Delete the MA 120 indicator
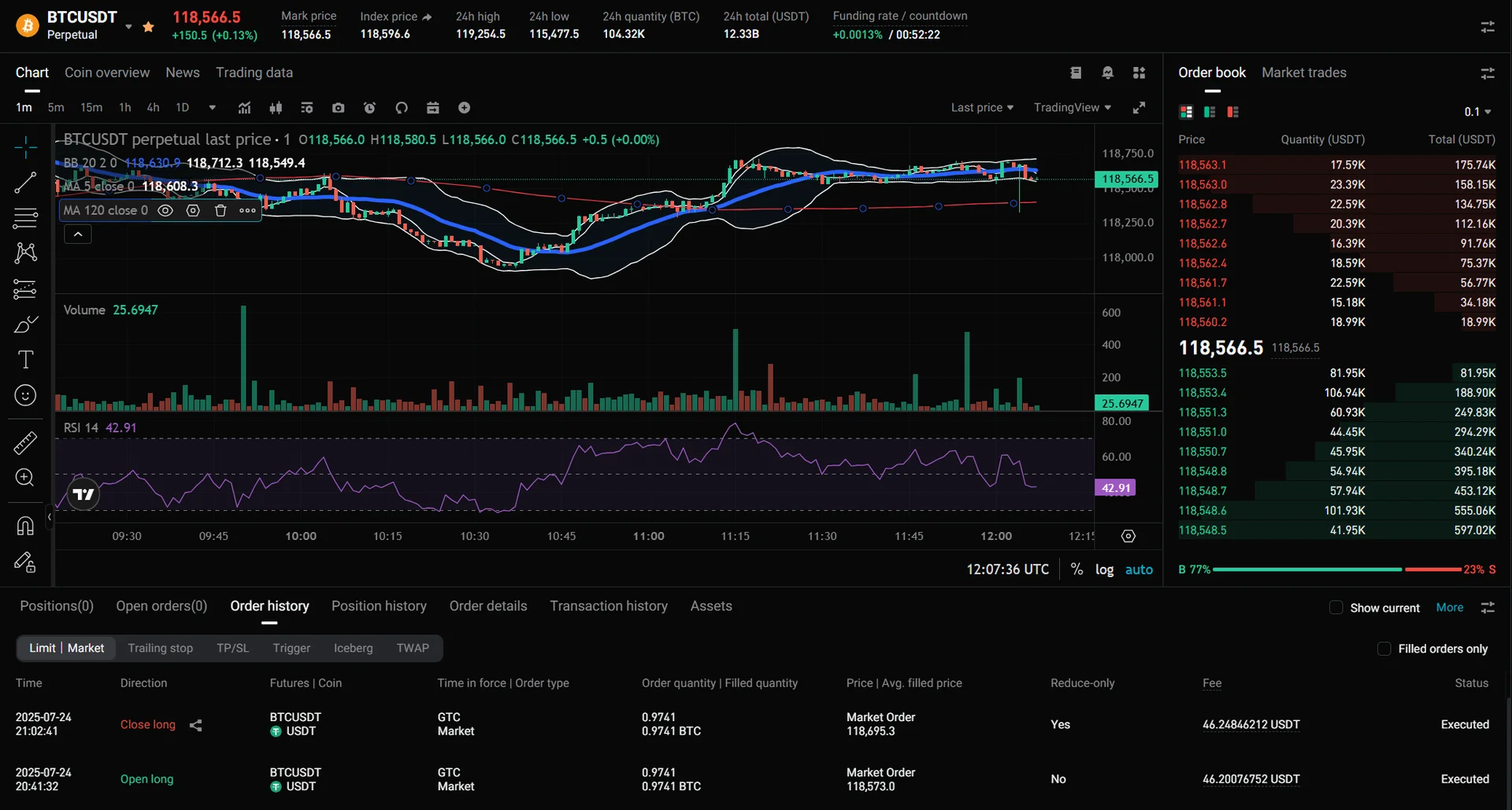Image resolution: width=1512 pixels, height=810 pixels. tap(220, 210)
